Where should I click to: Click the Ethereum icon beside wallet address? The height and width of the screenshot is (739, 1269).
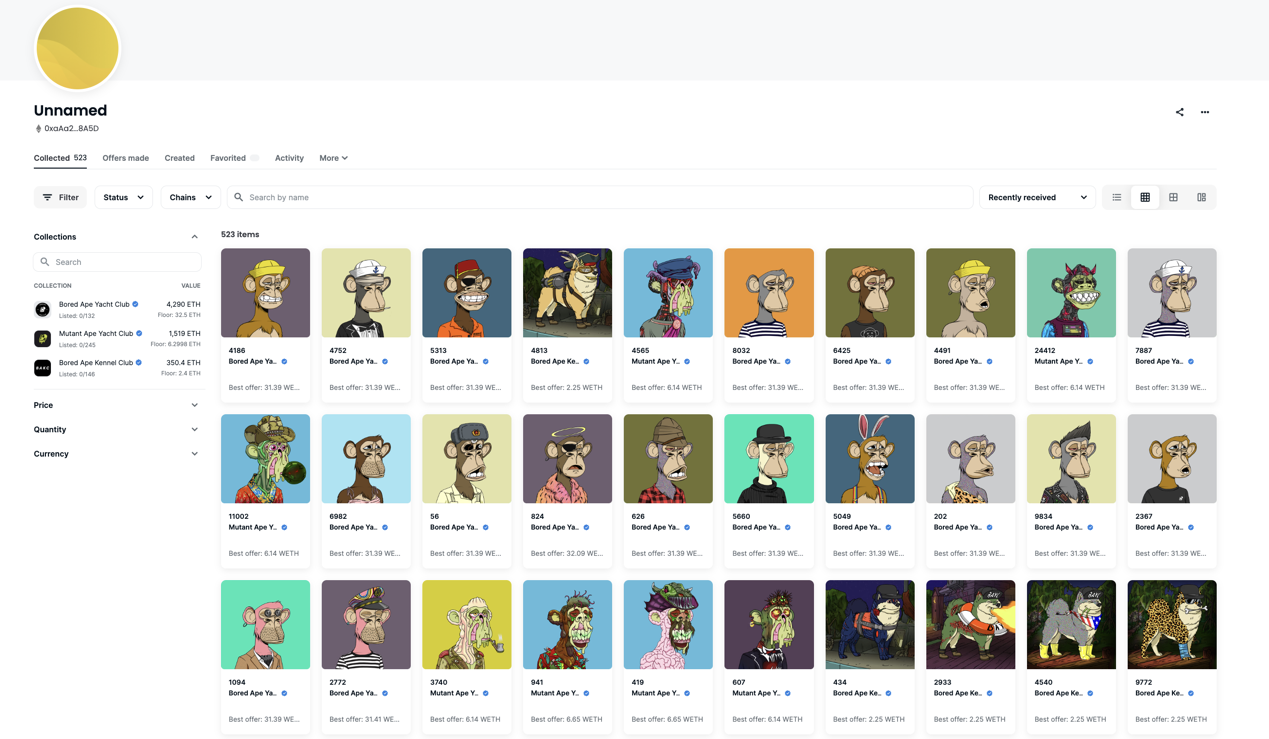pos(38,129)
